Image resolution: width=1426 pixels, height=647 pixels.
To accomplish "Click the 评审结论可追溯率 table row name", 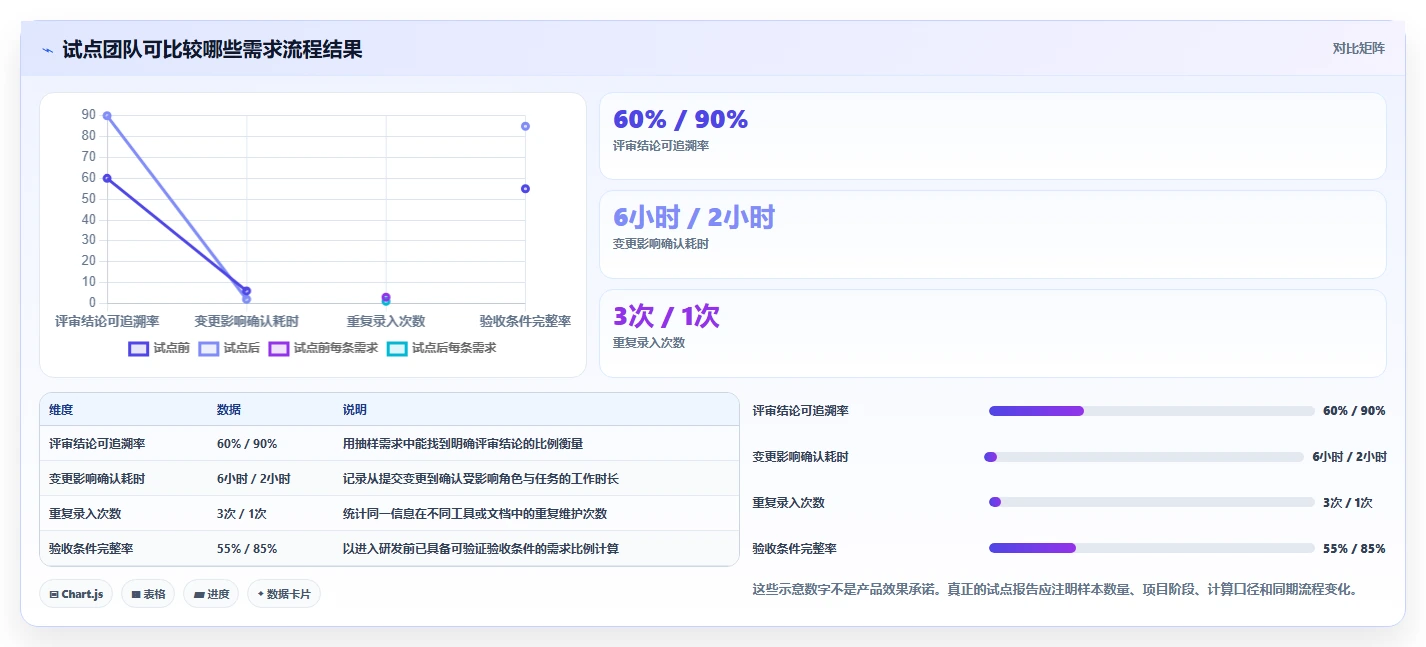I will coord(97,444).
